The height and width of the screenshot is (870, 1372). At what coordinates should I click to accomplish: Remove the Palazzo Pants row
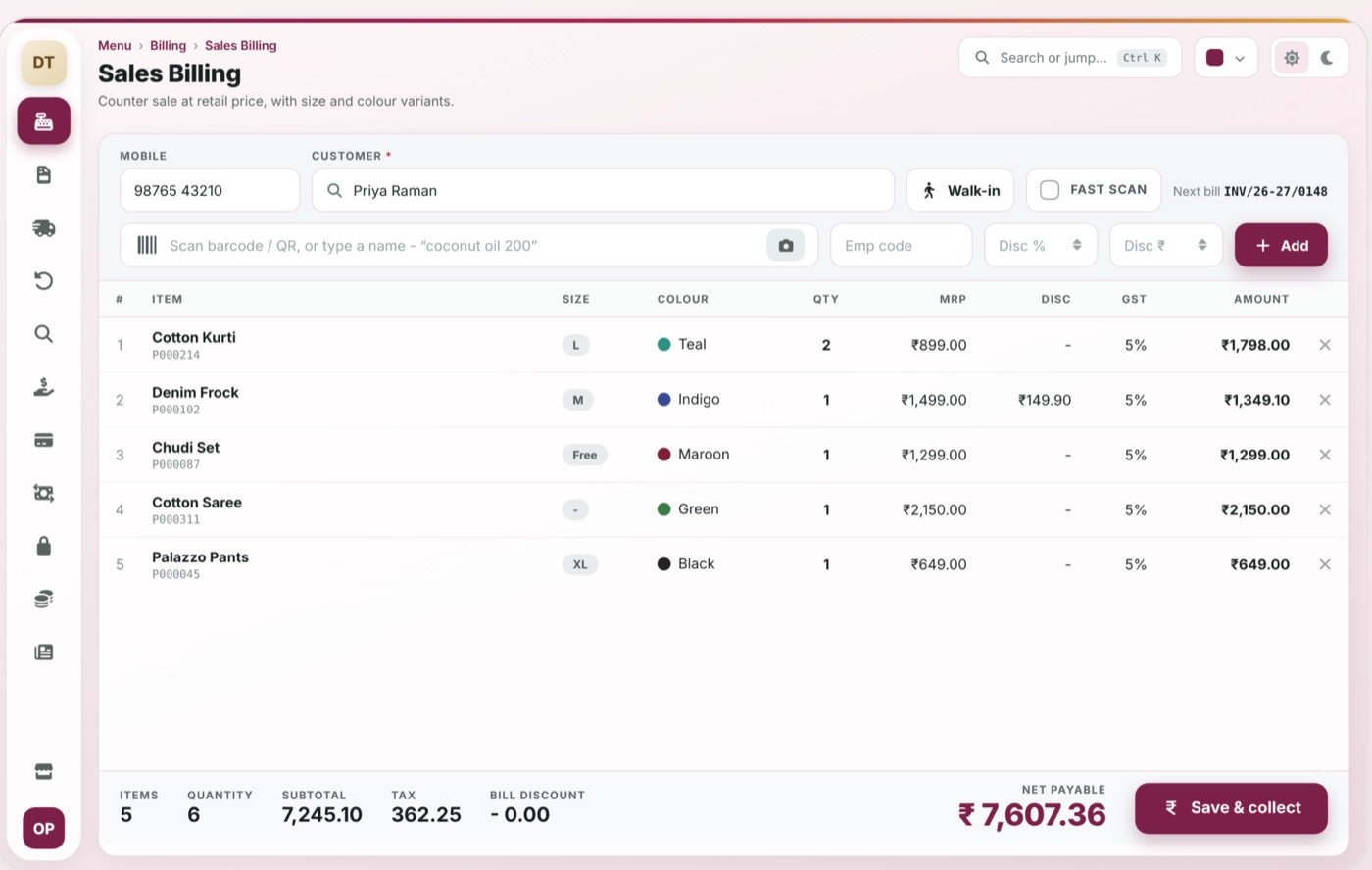pyautogui.click(x=1324, y=564)
